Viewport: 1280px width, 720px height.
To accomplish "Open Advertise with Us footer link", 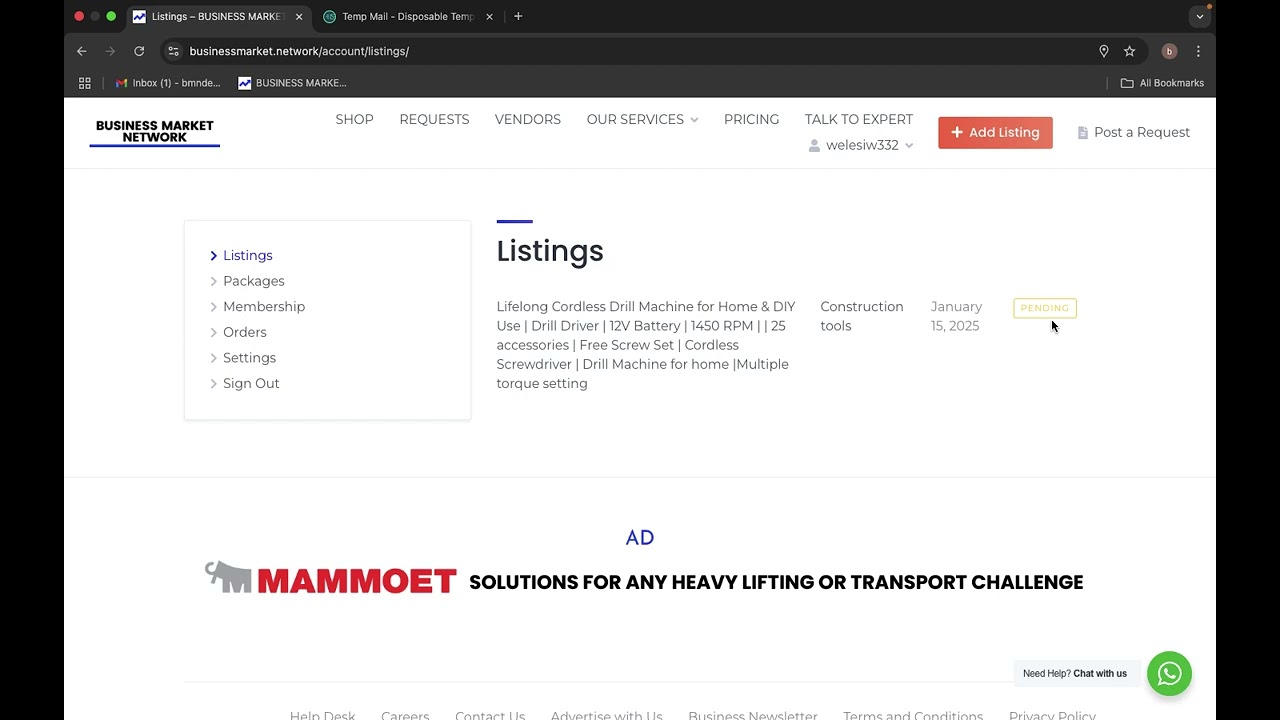I will click(x=606, y=715).
